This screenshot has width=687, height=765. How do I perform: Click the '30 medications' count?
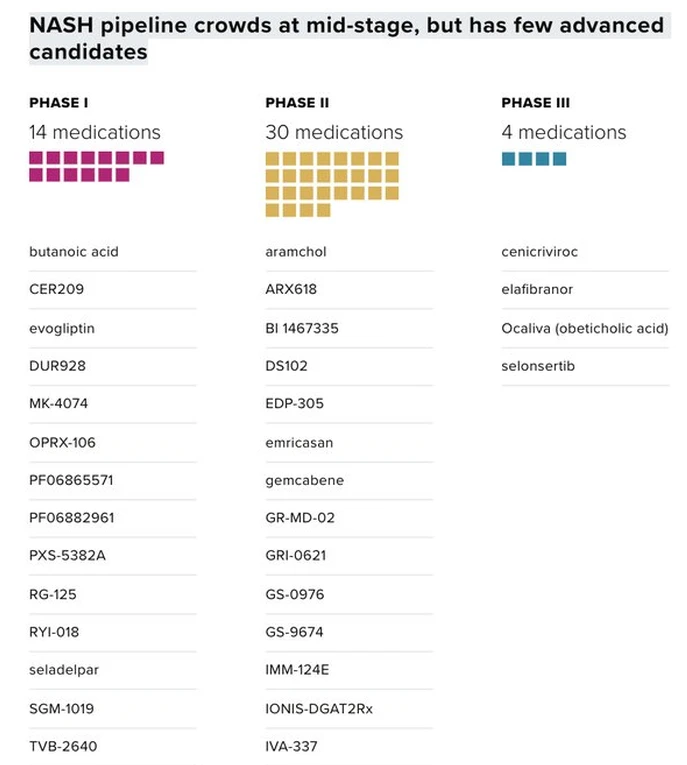coord(334,132)
